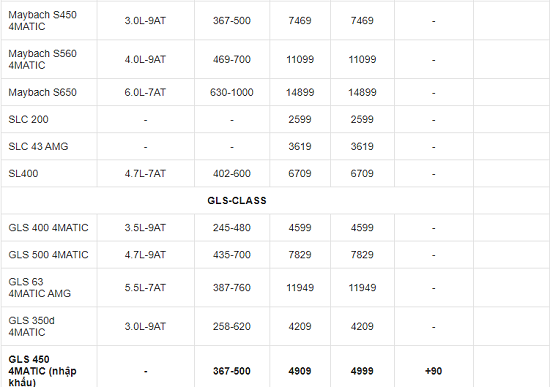Image resolution: width=550 pixels, height=387 pixels.
Task: Click the Maybach S650 row label
Action: (42, 92)
